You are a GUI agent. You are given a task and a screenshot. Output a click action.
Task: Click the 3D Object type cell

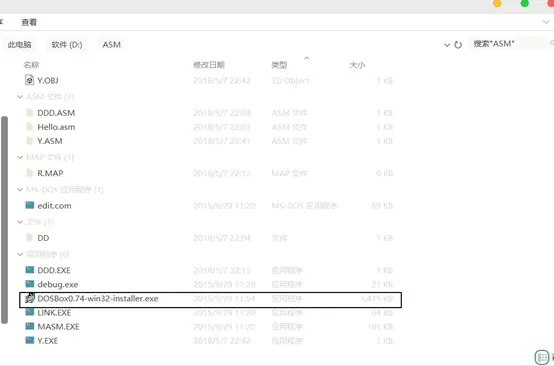point(290,81)
